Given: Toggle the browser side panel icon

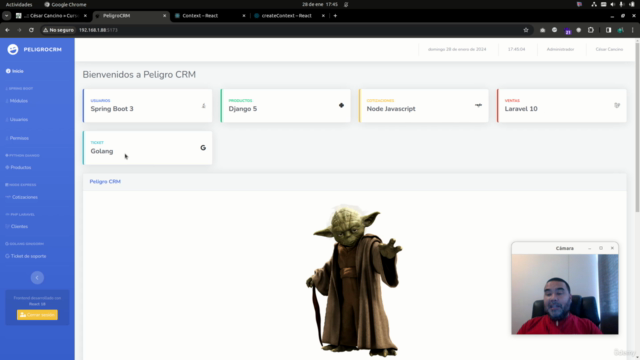Looking at the screenshot, I should coord(608,30).
